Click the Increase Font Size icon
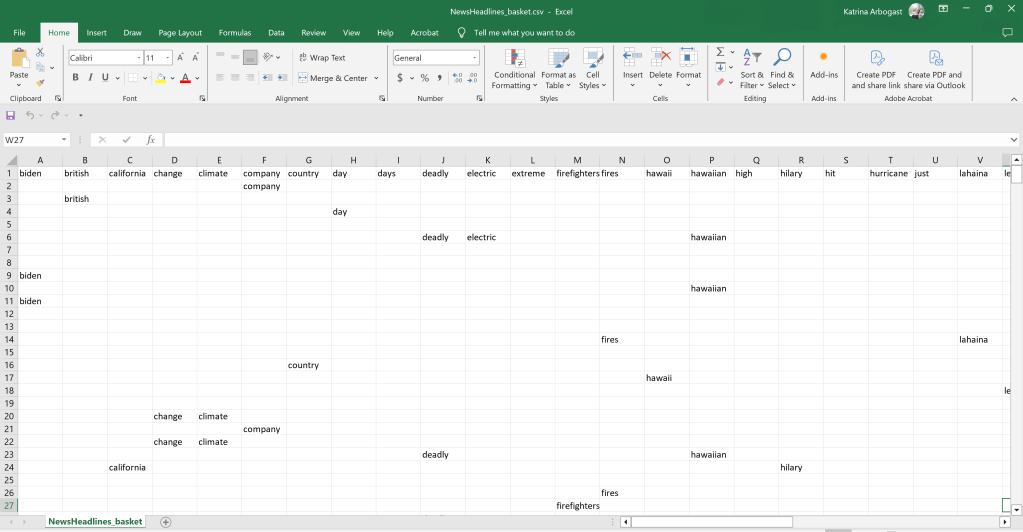The image size is (1023, 532). tap(181, 58)
